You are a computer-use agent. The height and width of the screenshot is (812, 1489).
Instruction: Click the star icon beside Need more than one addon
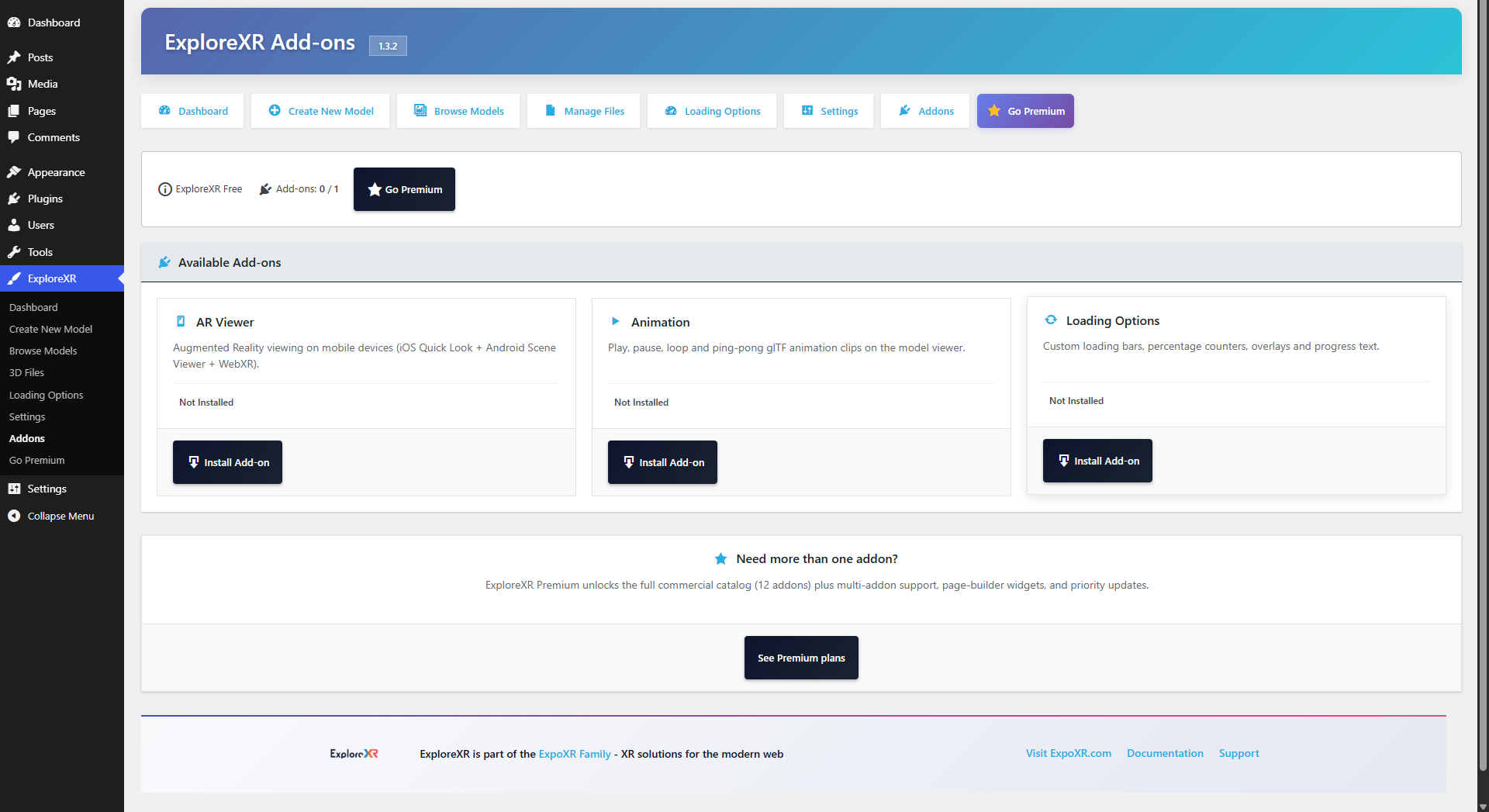point(720,558)
